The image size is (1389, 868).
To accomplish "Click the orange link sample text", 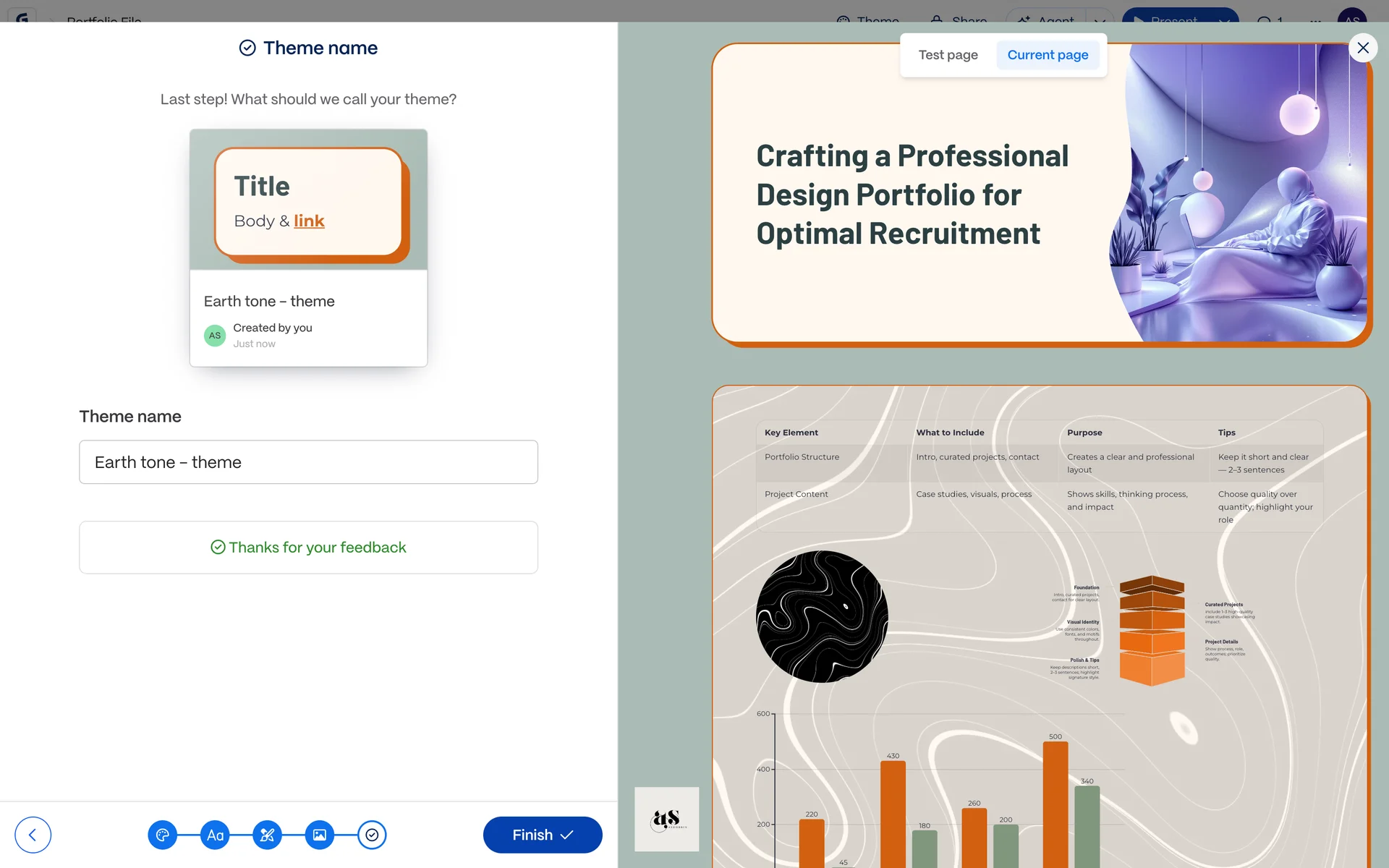I will [309, 221].
